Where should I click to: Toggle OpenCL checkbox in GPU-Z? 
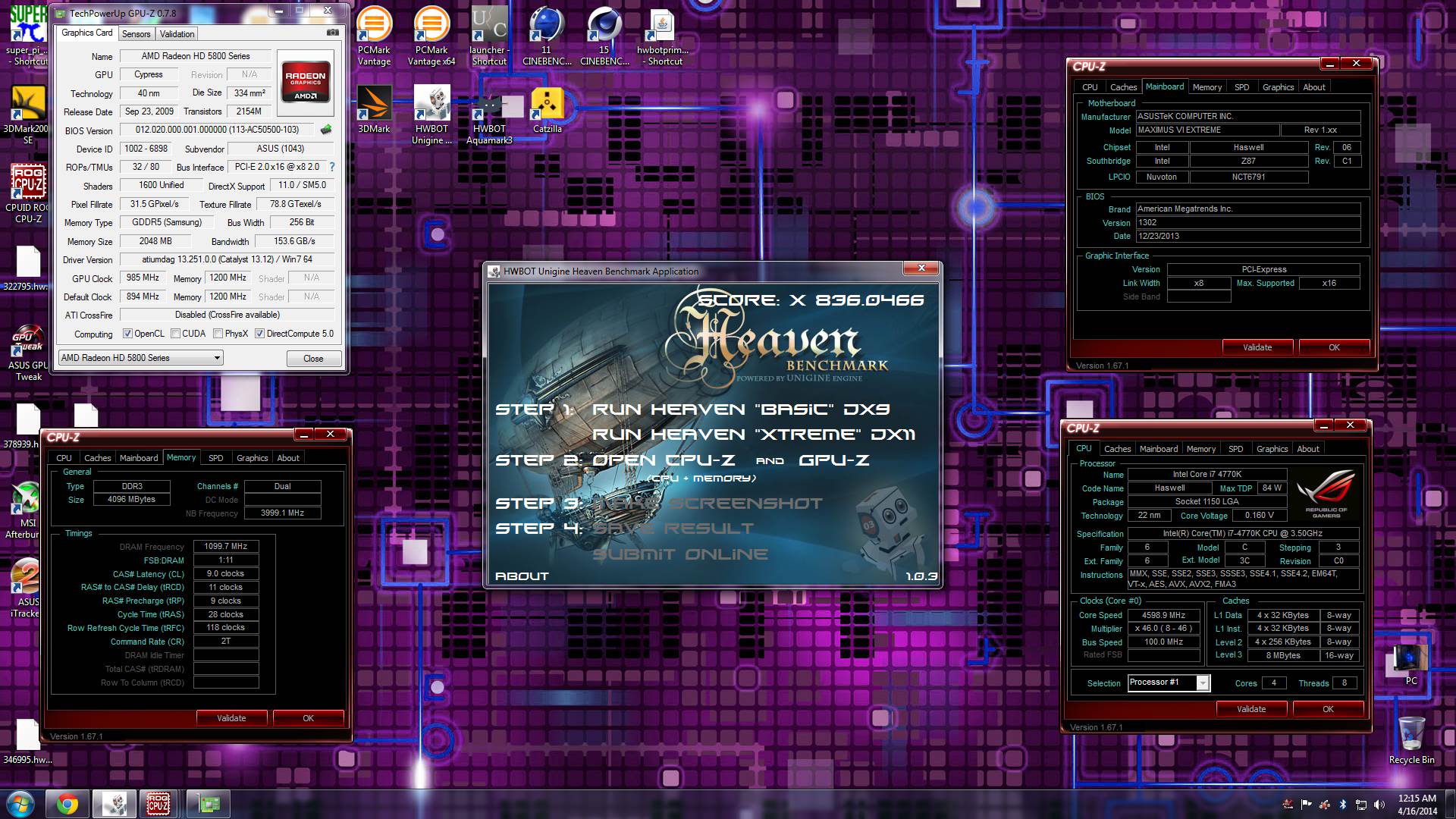coord(128,334)
